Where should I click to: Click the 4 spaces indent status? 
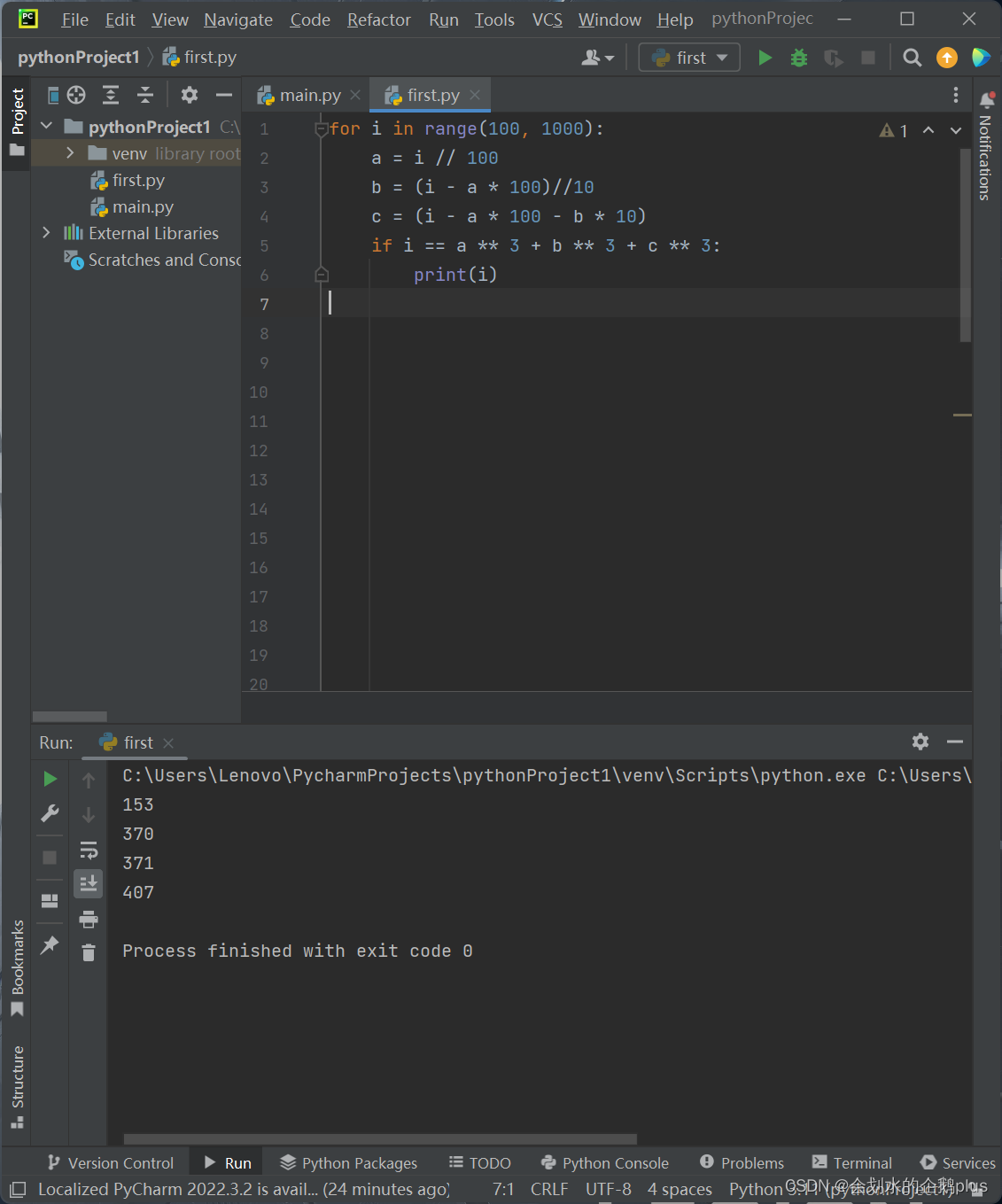(680, 1189)
